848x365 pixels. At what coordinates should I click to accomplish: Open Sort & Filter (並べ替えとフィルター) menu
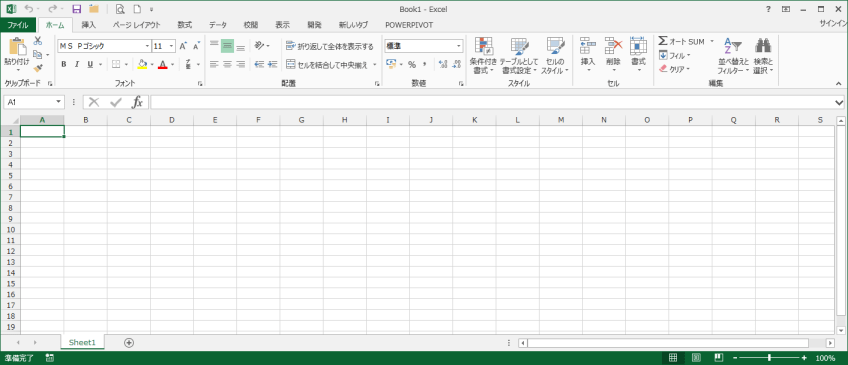[733, 56]
